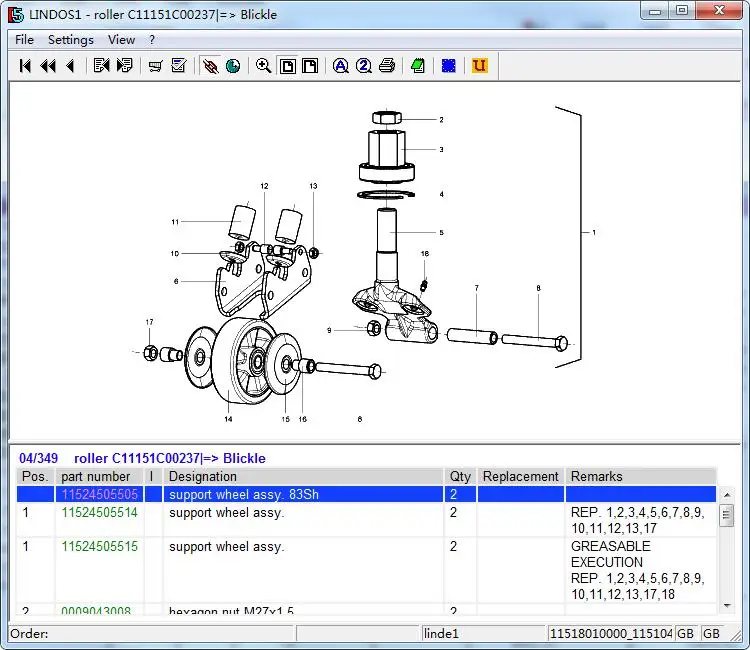The height and width of the screenshot is (650, 750).
Task: Click the Qty column header
Action: pyautogui.click(x=460, y=476)
